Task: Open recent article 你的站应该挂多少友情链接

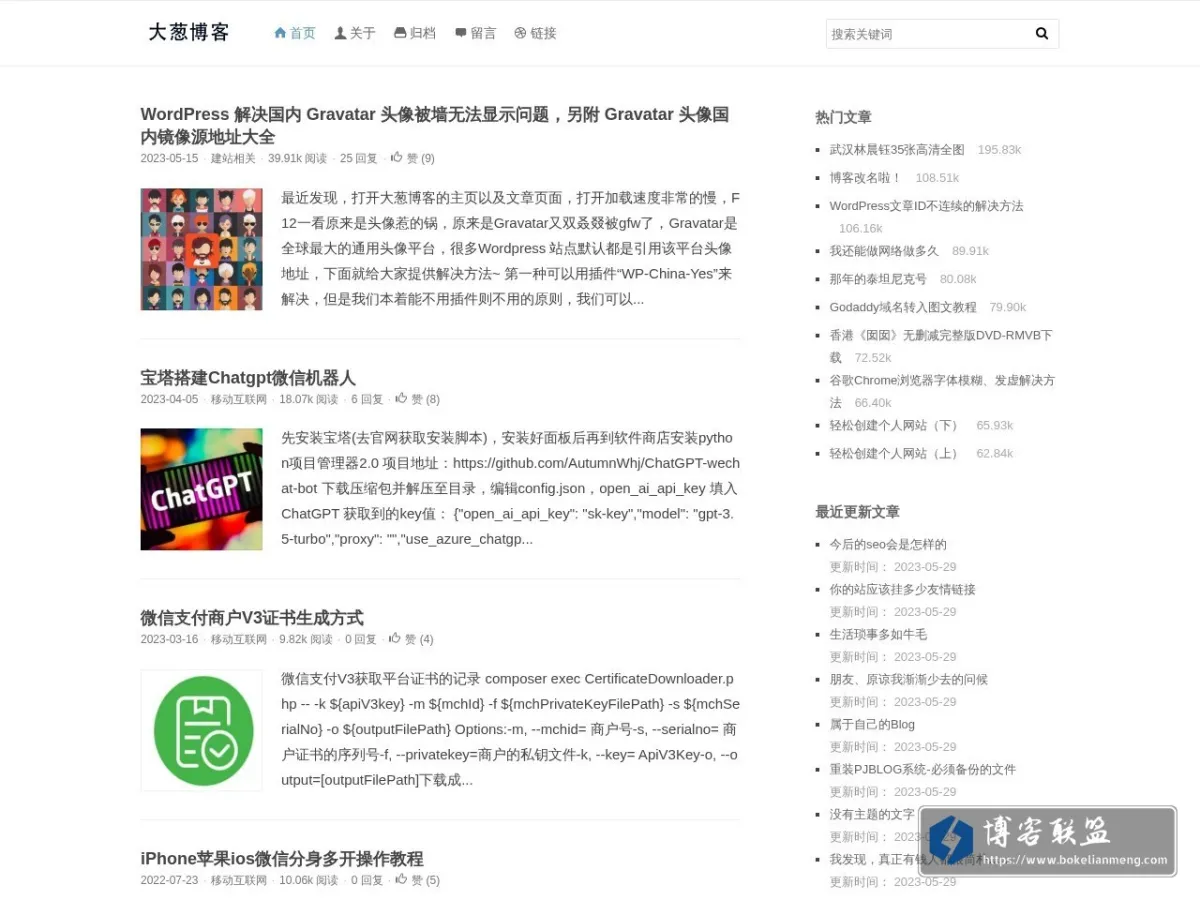Action: pyautogui.click(x=902, y=589)
